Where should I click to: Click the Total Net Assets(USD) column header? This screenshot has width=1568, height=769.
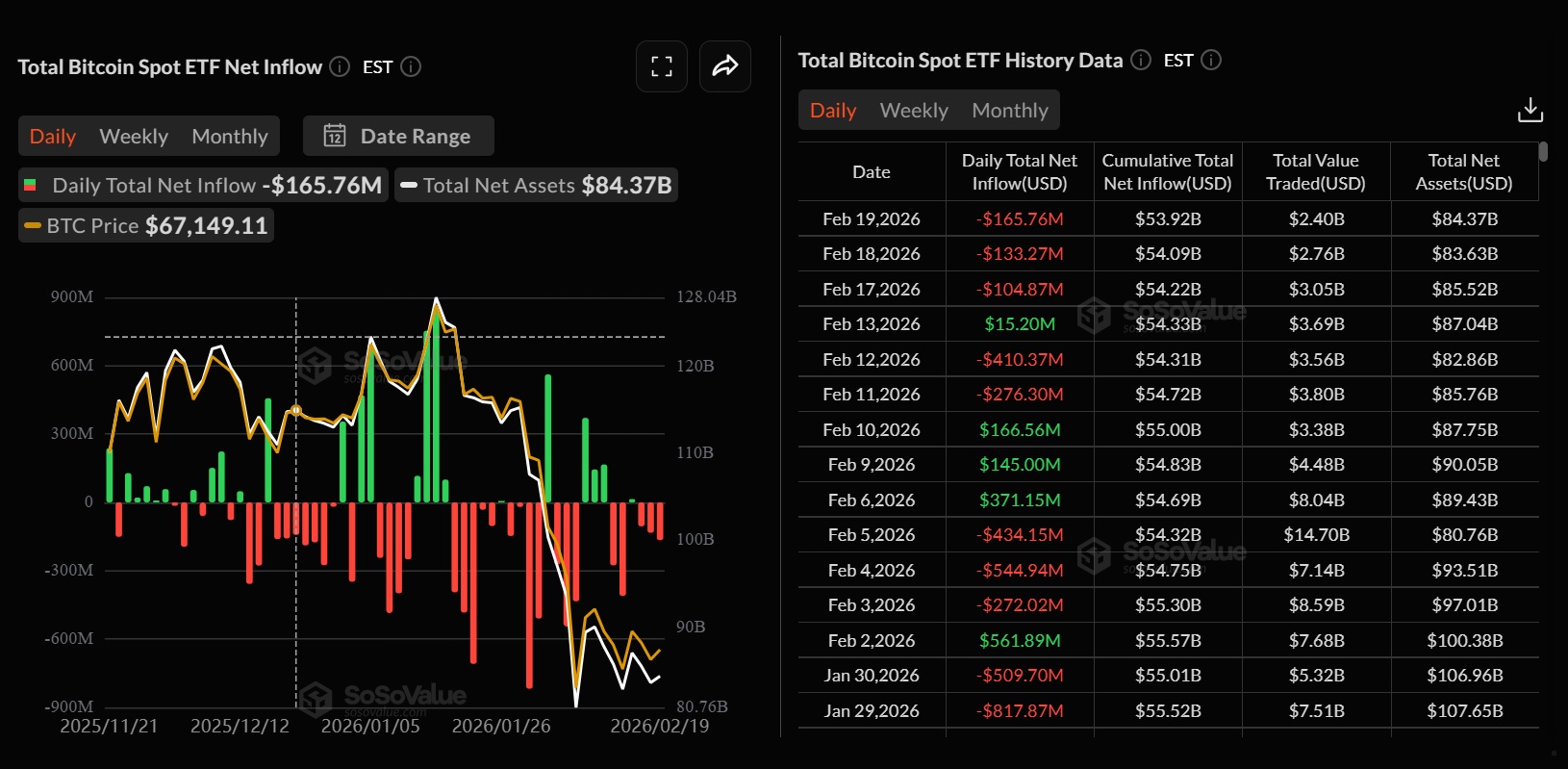(1464, 171)
